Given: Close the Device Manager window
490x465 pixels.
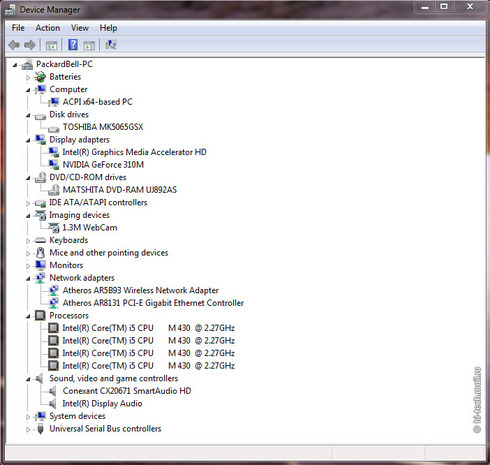Looking at the screenshot, I should [470, 7].
